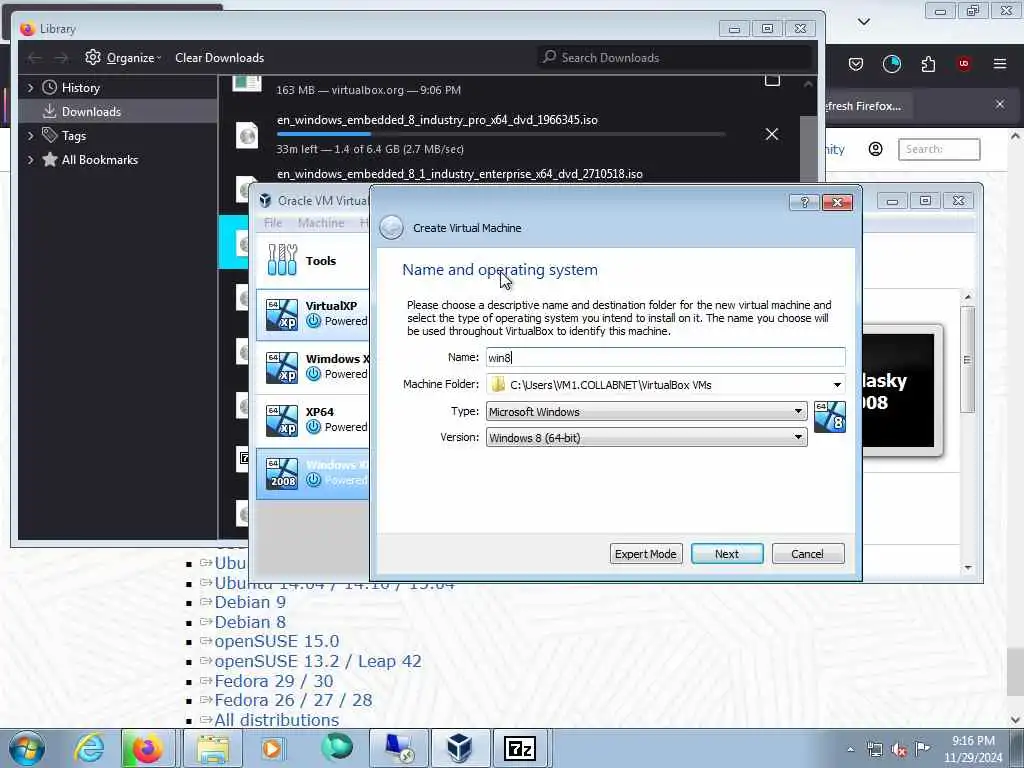Viewport: 1024px width, 768px height.
Task: Click the en_windows_embedded_8_1_industry_enterprise iso entry
Action: (460, 174)
